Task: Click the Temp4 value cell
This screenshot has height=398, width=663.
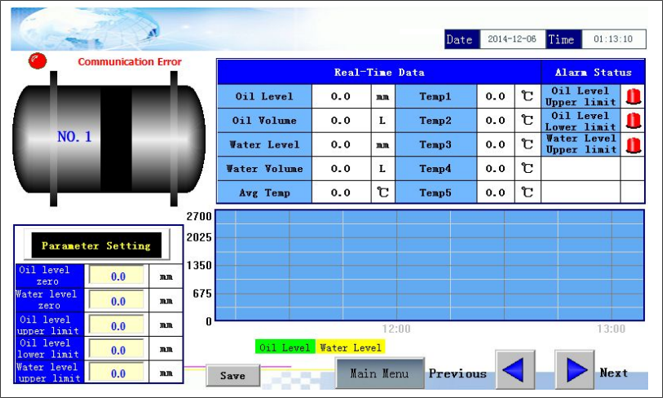Action: (496, 169)
